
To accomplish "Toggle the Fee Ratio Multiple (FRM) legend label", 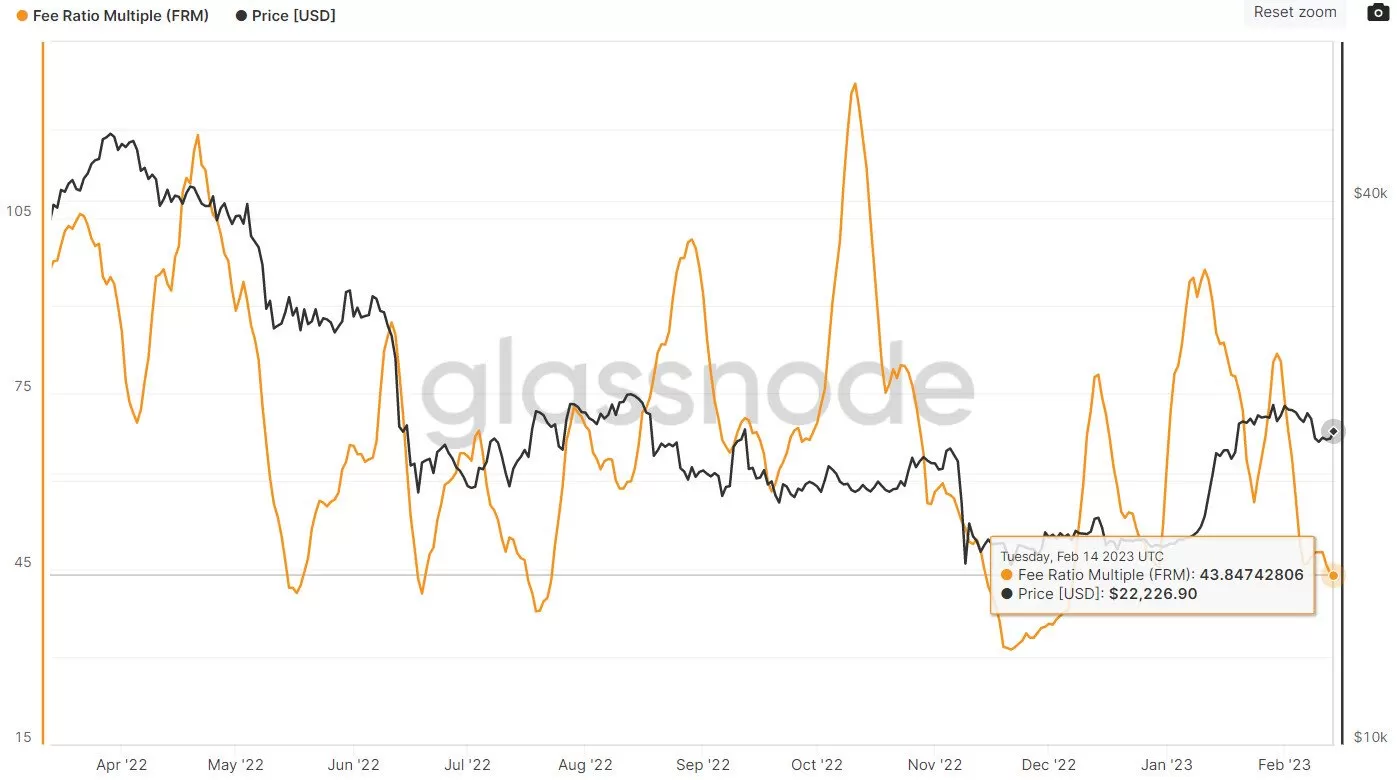I will point(121,16).
